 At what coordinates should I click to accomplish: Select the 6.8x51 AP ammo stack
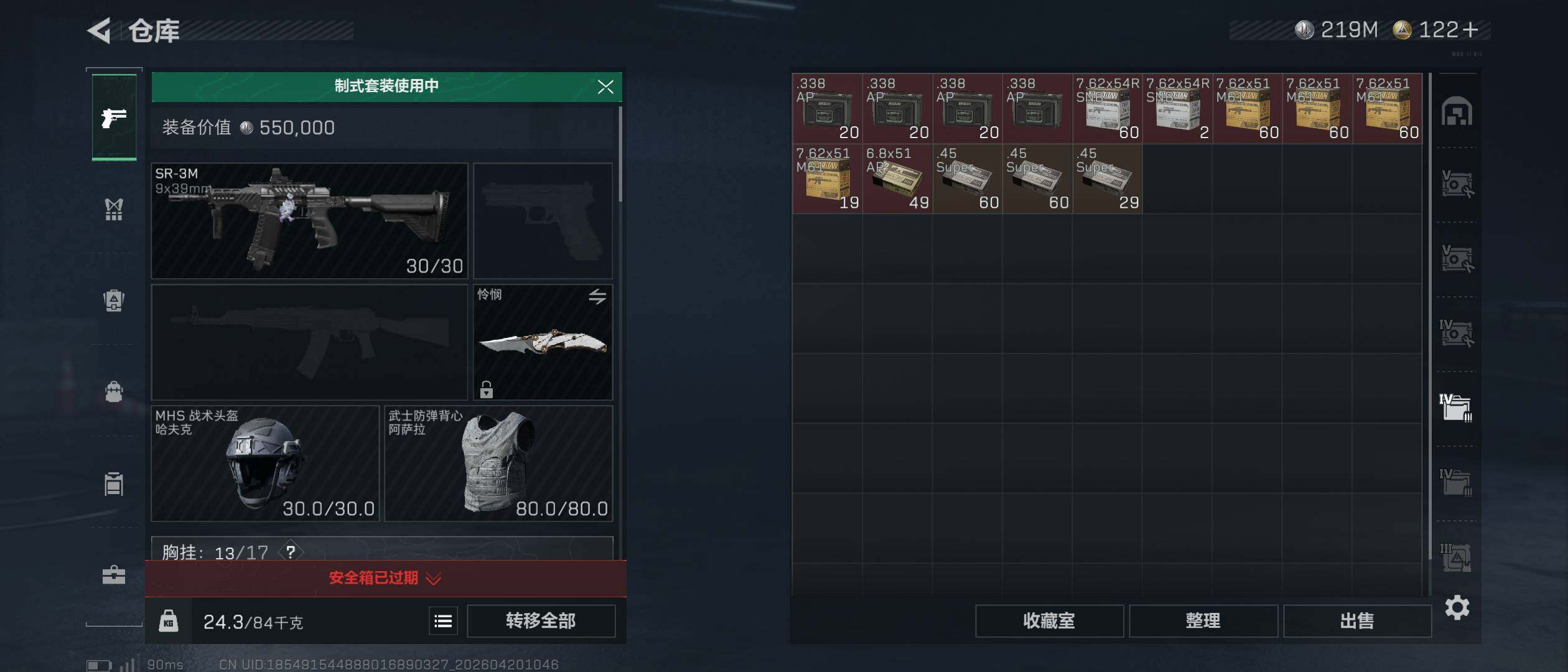point(897,179)
